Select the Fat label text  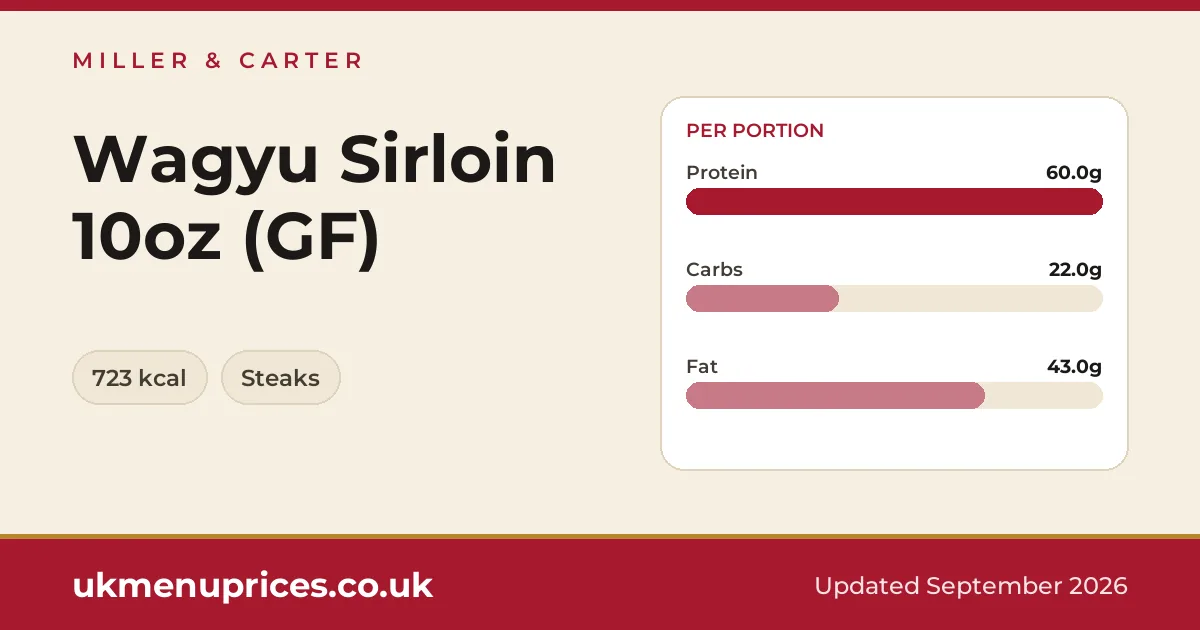point(702,366)
